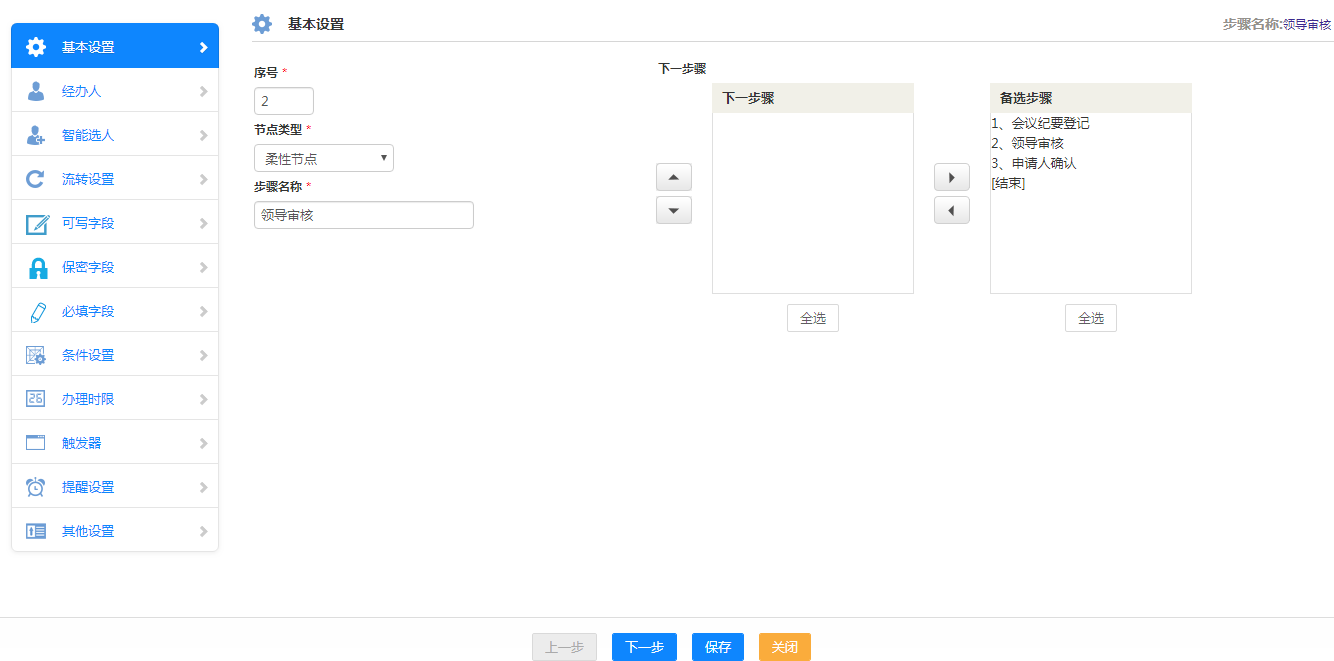The image size is (1334, 661).
Task: Click the window icon for 触发器
Action: [x=36, y=444]
